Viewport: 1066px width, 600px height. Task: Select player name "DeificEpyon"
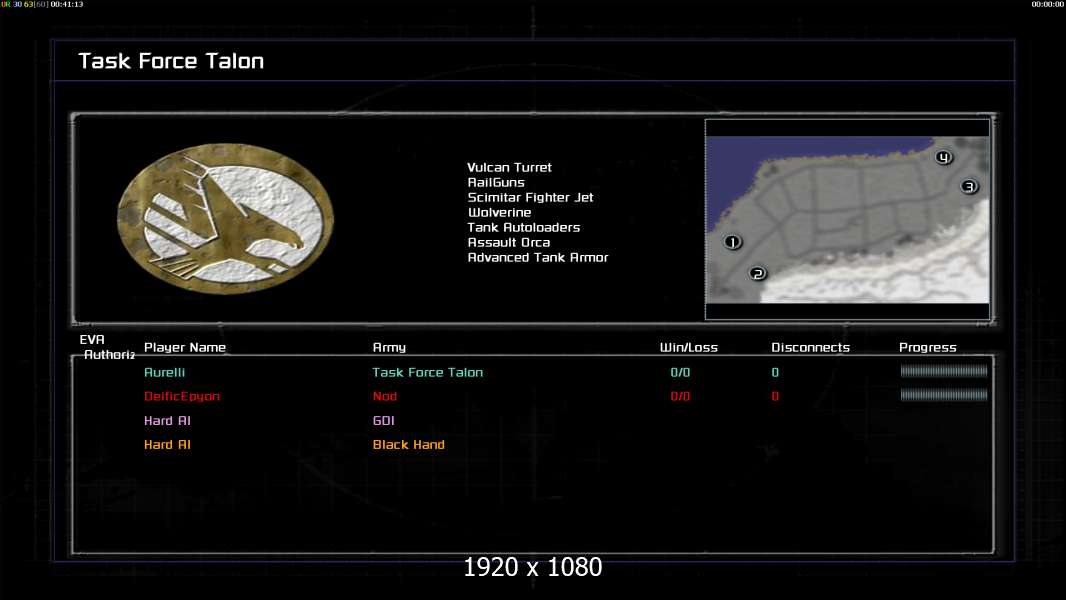(182, 396)
